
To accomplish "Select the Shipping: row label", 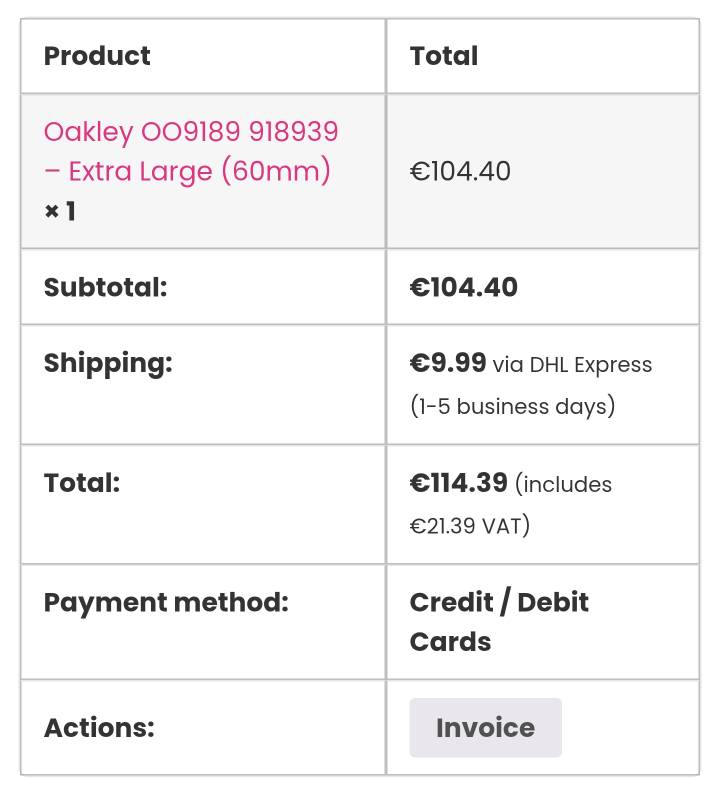I will tap(108, 364).
